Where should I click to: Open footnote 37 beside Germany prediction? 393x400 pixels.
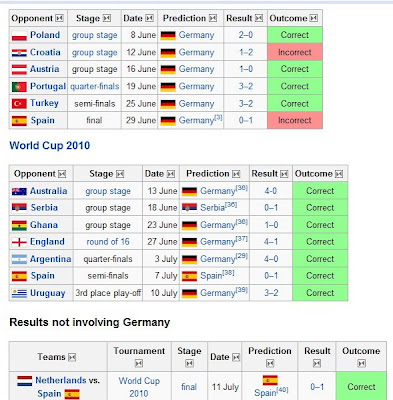click(x=242, y=239)
